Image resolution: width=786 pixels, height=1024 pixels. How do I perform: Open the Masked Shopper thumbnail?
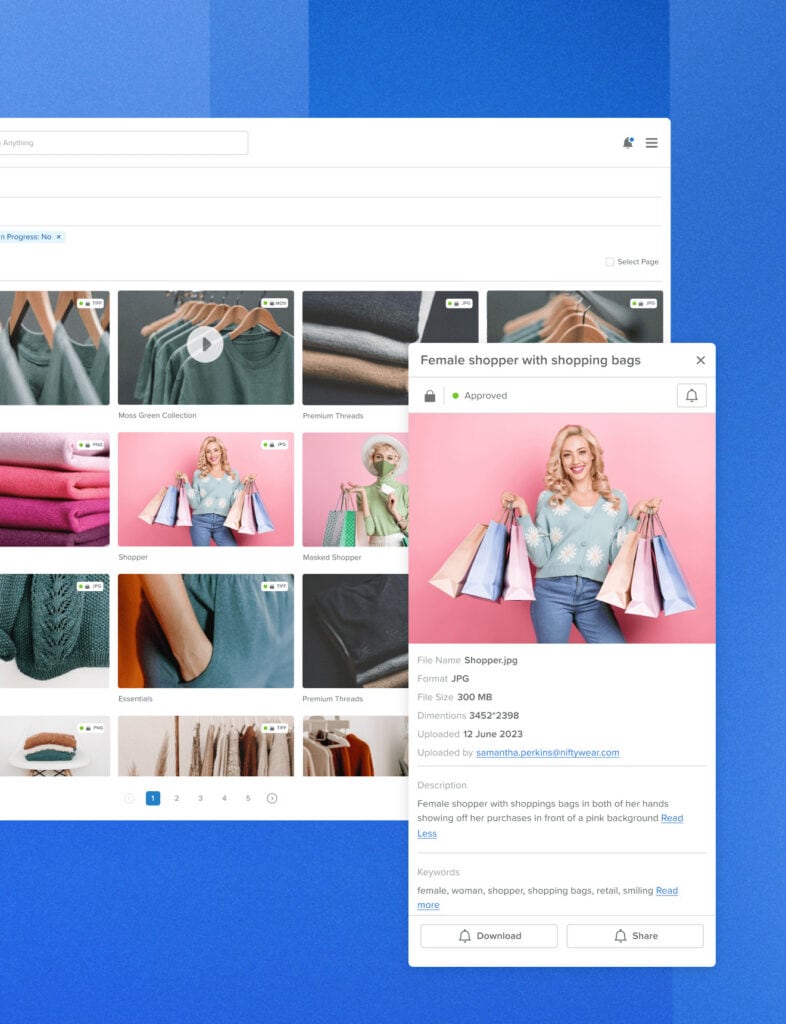point(355,490)
